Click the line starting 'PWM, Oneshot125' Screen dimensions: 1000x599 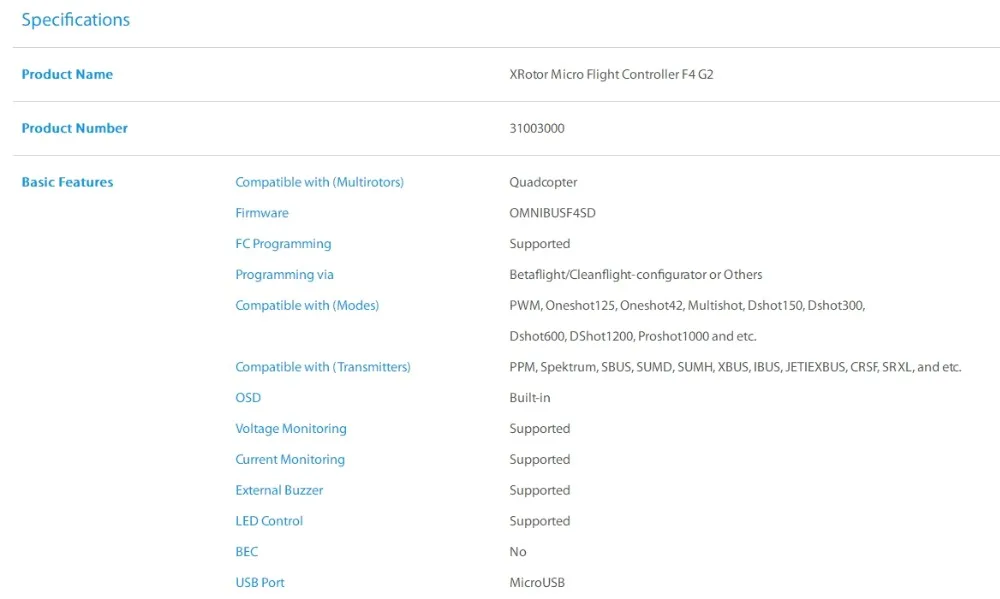687,306
